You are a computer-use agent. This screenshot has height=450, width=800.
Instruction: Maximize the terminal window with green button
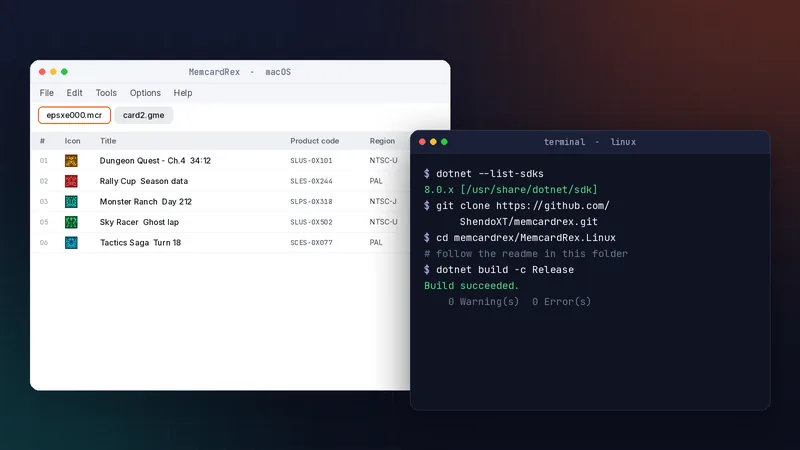444,142
